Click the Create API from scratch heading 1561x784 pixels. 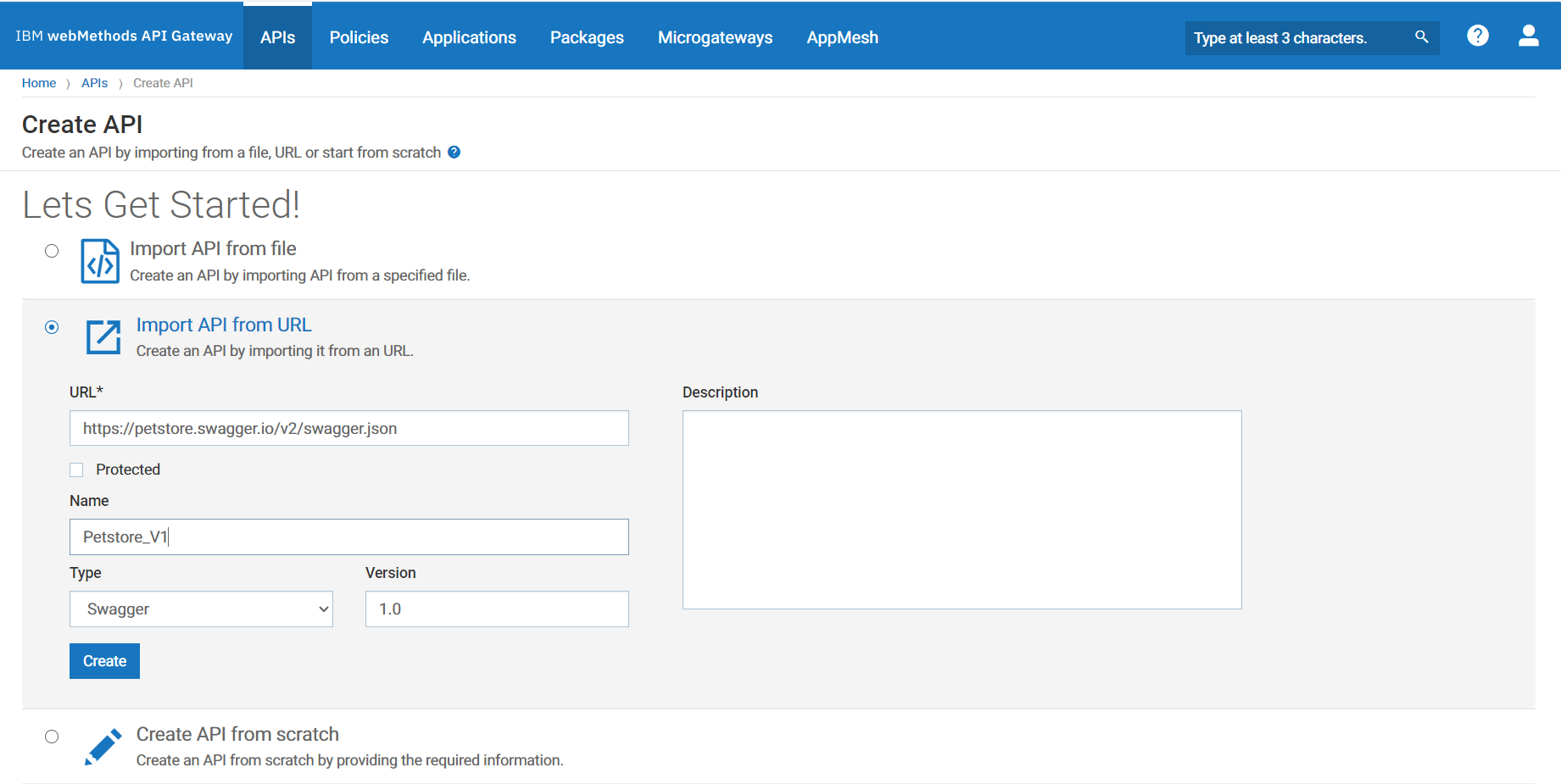[x=237, y=734]
